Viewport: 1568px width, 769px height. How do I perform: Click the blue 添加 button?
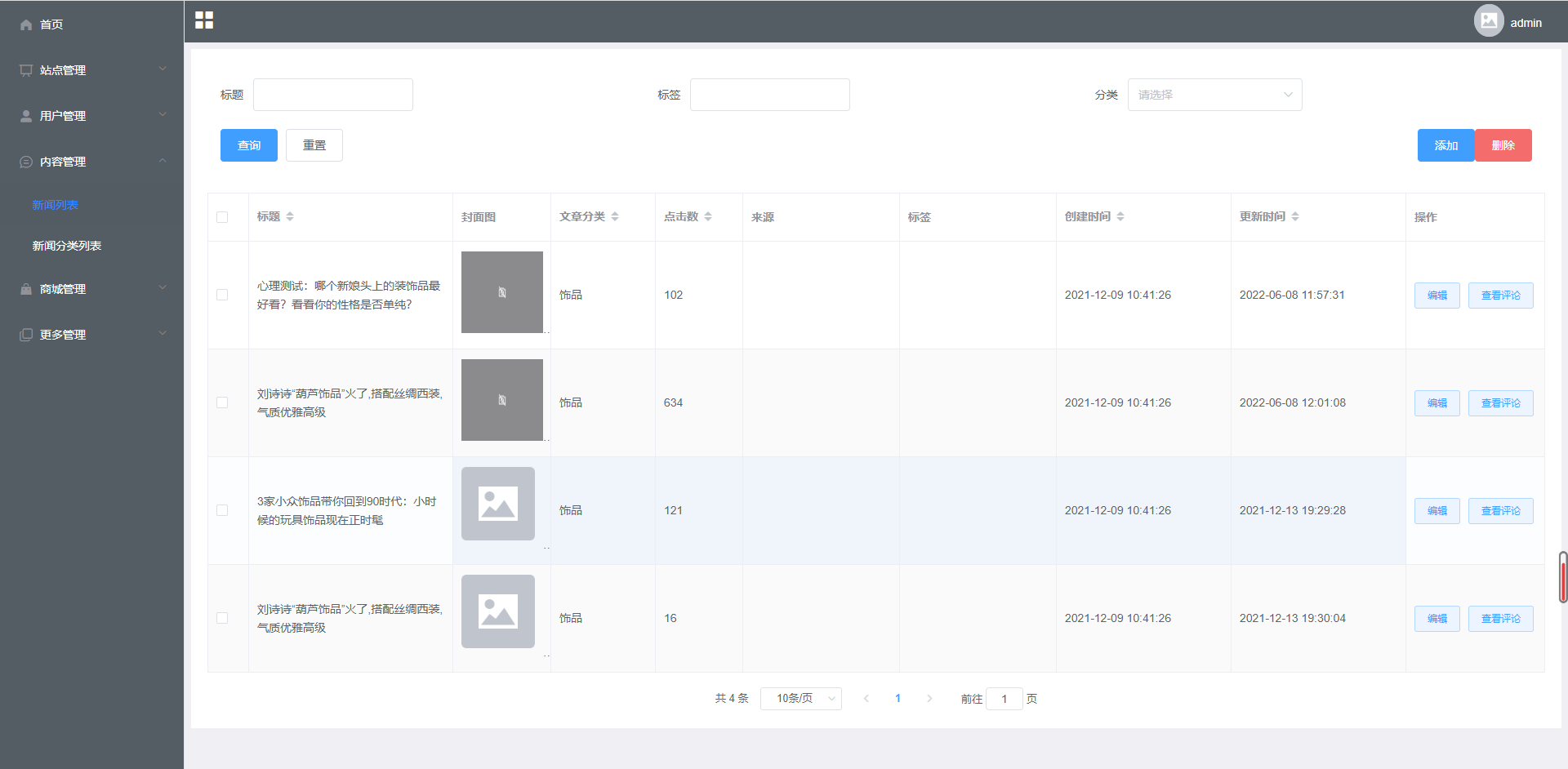point(1445,145)
